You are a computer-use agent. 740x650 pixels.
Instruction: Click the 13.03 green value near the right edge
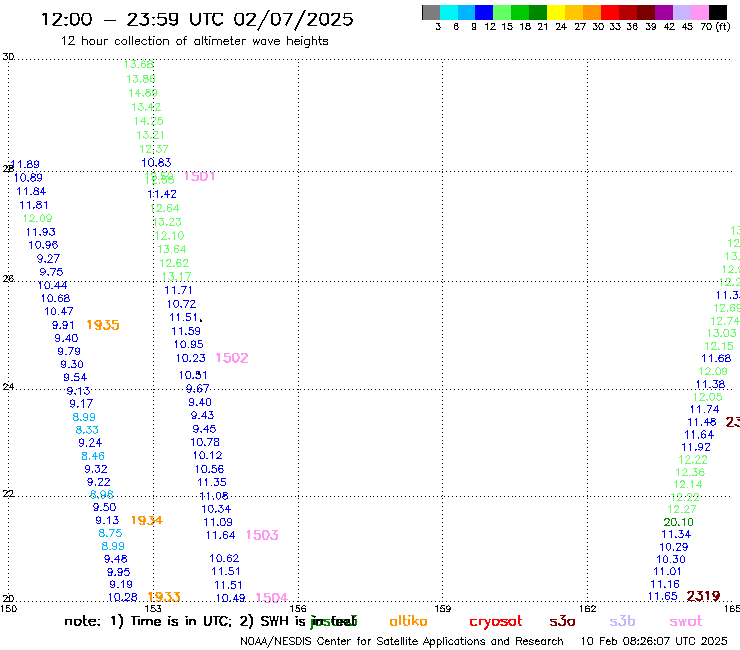pyautogui.click(x=722, y=333)
